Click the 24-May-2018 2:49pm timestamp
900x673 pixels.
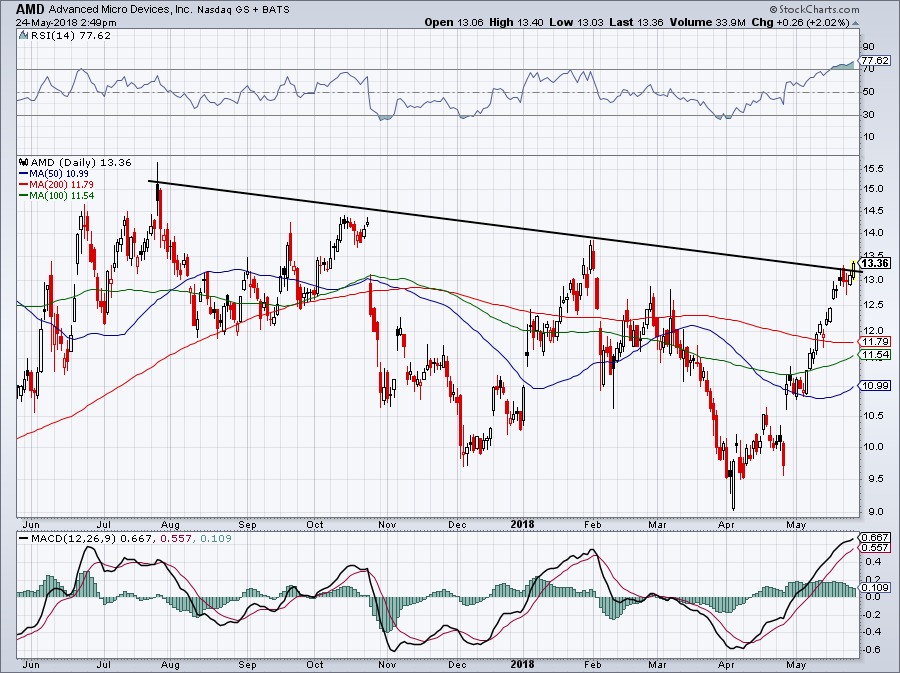[66, 23]
